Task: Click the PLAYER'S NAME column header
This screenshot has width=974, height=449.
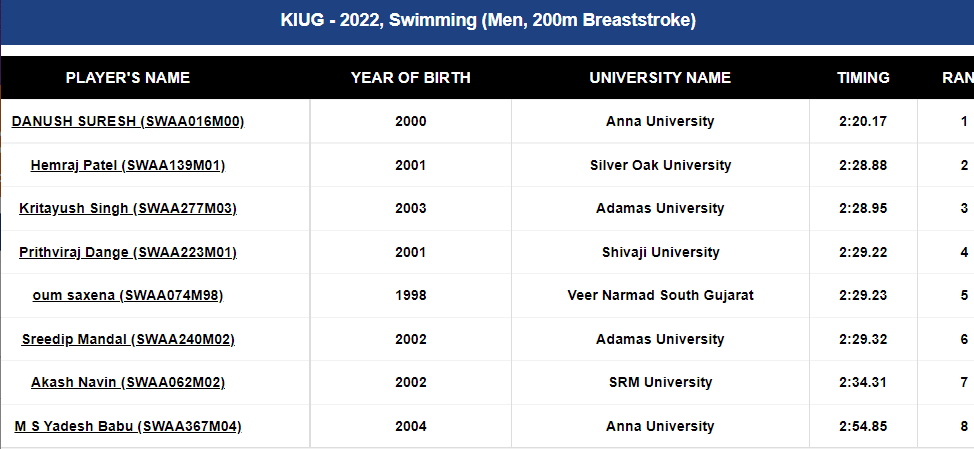Action: coord(128,78)
